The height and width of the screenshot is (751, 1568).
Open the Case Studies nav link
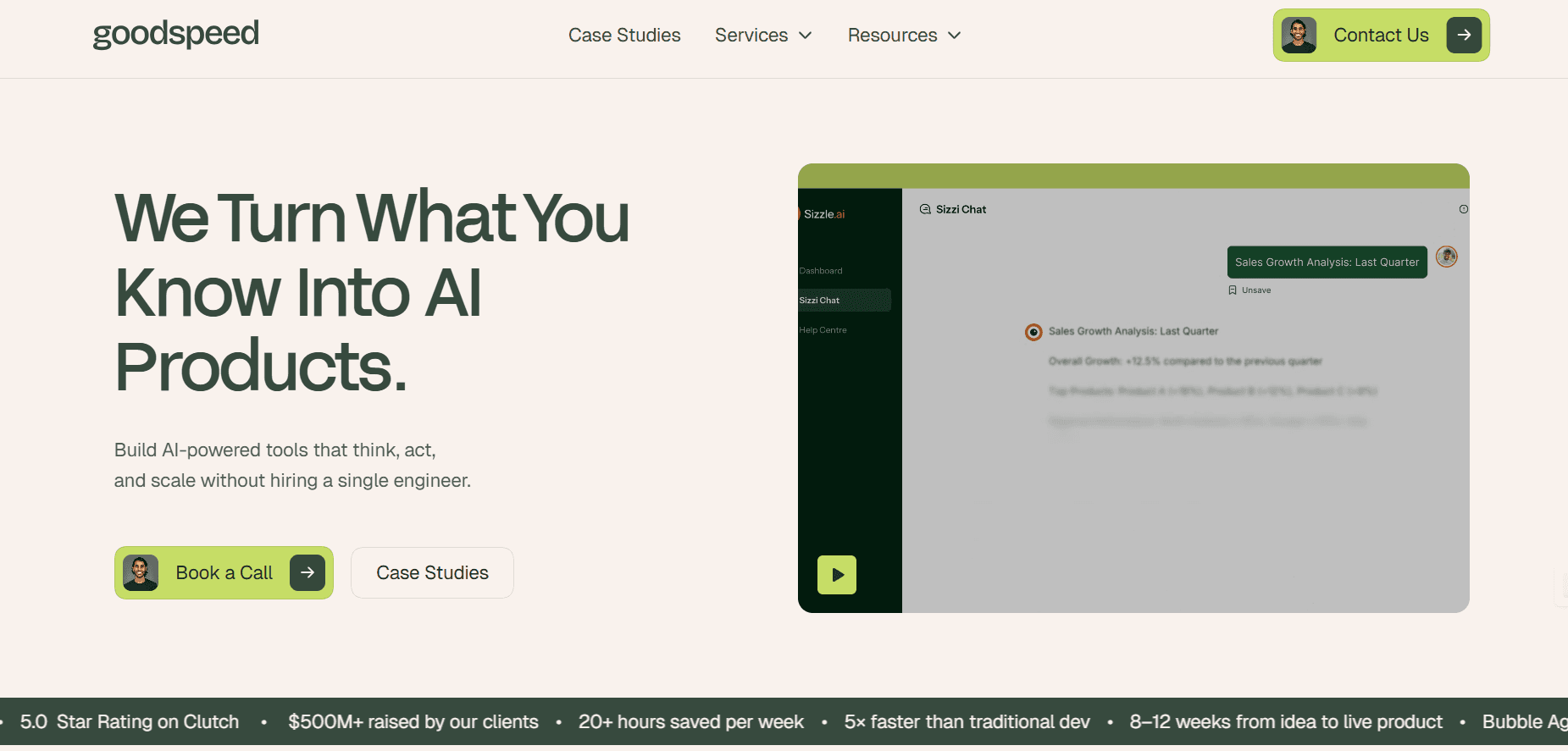[x=624, y=36]
